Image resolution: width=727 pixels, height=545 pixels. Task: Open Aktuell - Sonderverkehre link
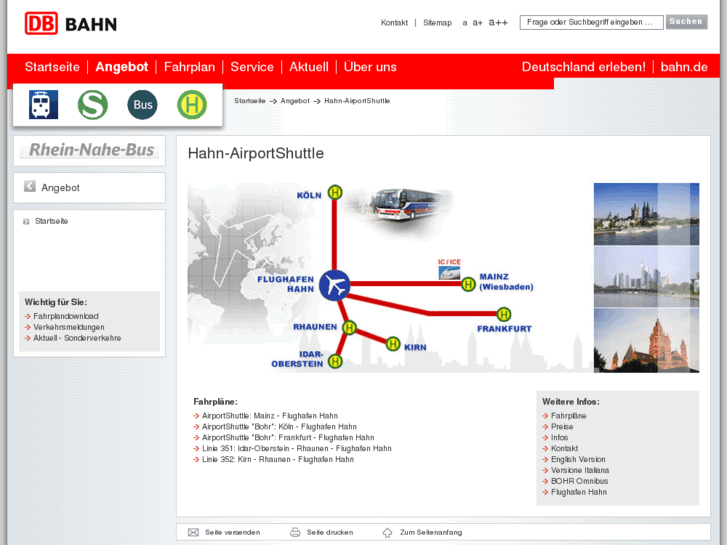(x=77, y=338)
